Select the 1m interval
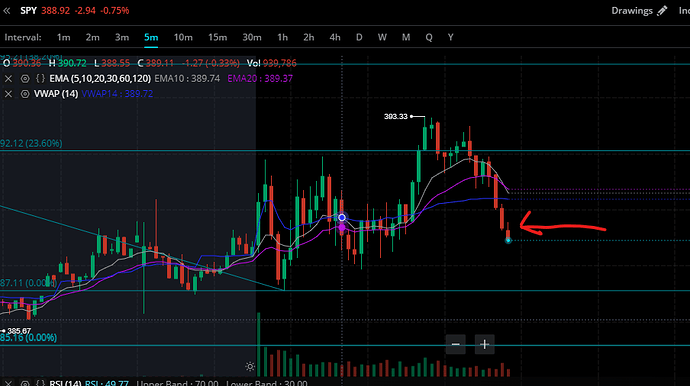The width and height of the screenshot is (690, 386). tap(63, 37)
